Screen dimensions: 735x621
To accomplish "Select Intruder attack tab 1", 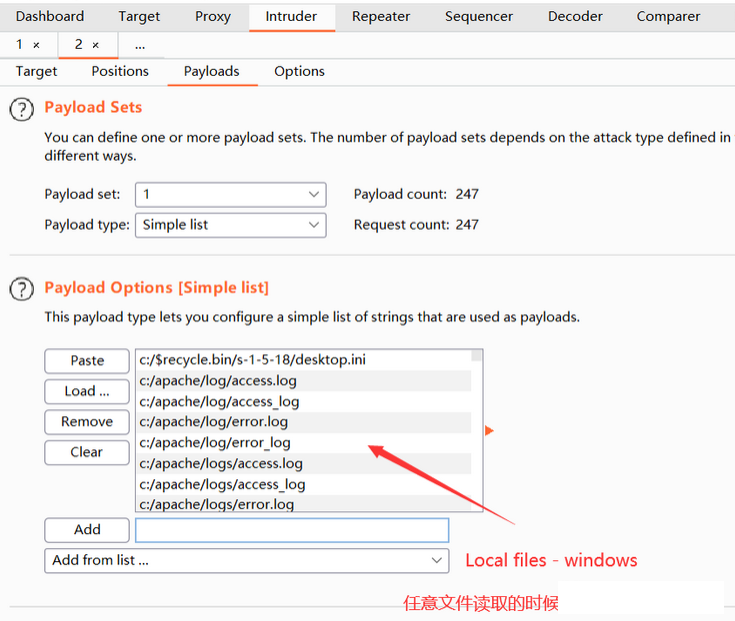I will (19, 45).
